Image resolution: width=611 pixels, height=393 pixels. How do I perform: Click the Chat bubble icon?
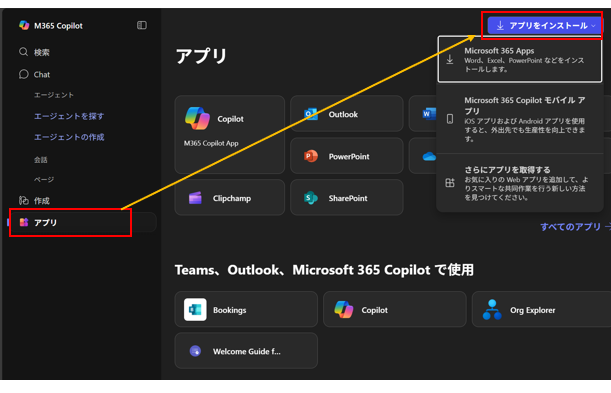tap(23, 74)
